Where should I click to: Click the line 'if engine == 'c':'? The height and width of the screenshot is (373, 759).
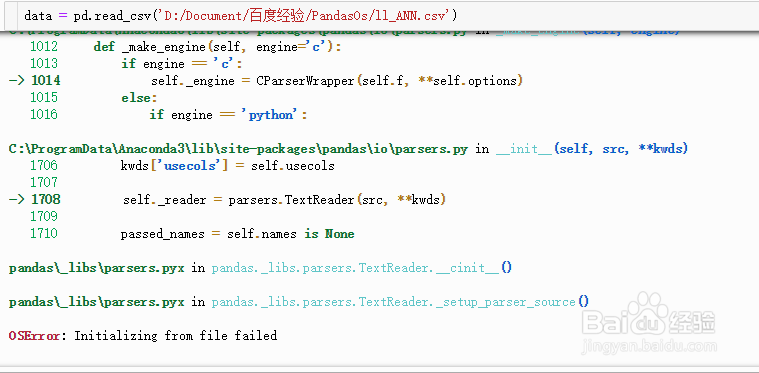point(182,64)
